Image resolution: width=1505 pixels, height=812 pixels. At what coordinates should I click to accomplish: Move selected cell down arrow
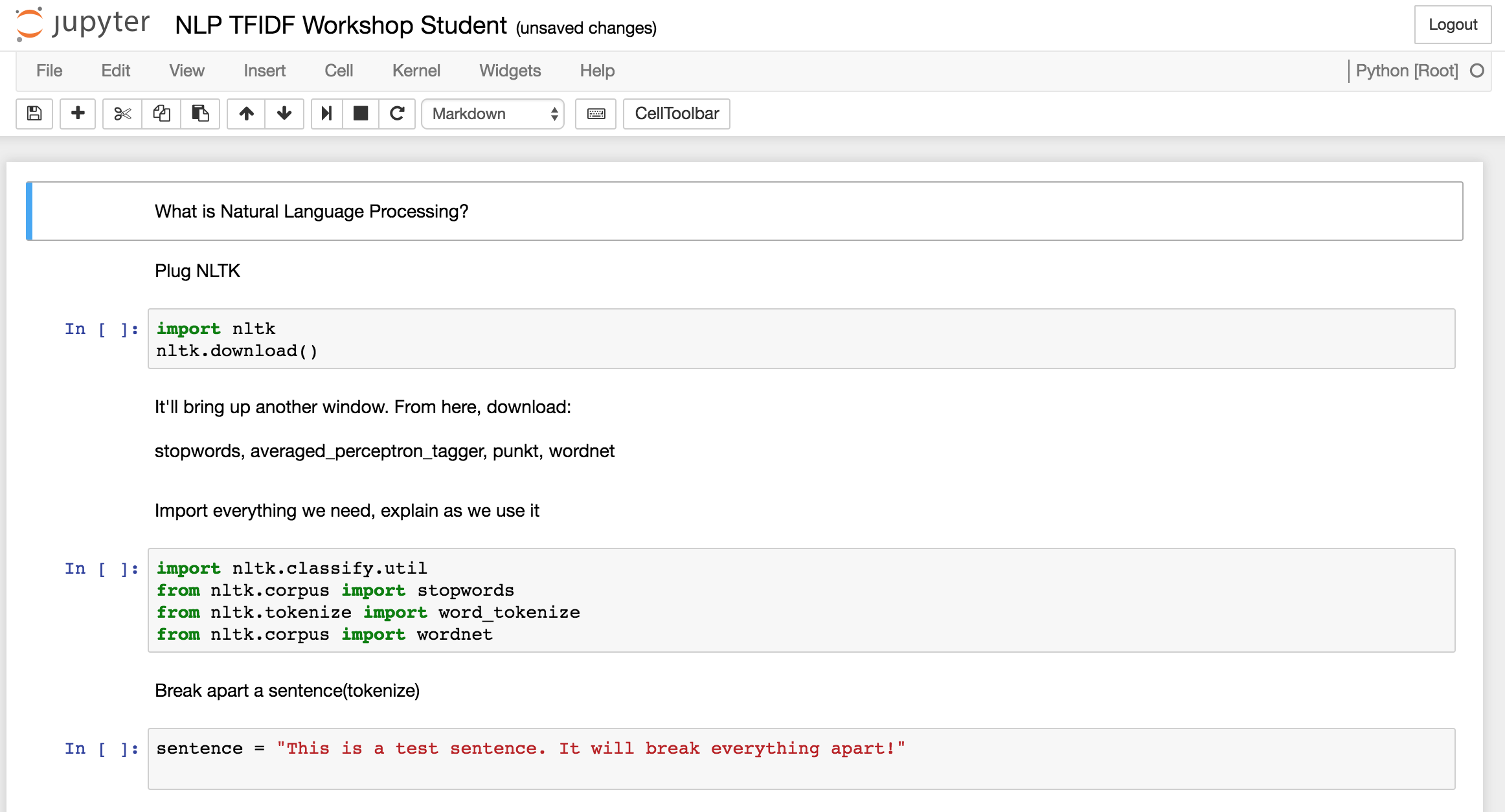coord(284,114)
